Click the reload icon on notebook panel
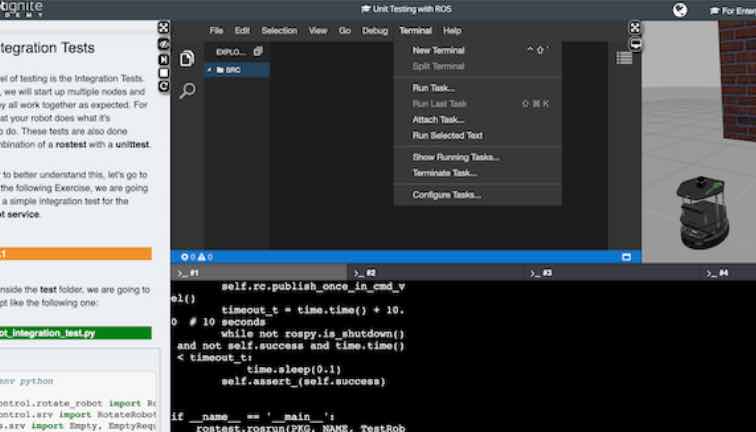Image resolution: width=756 pixels, height=432 pixels. [x=164, y=86]
